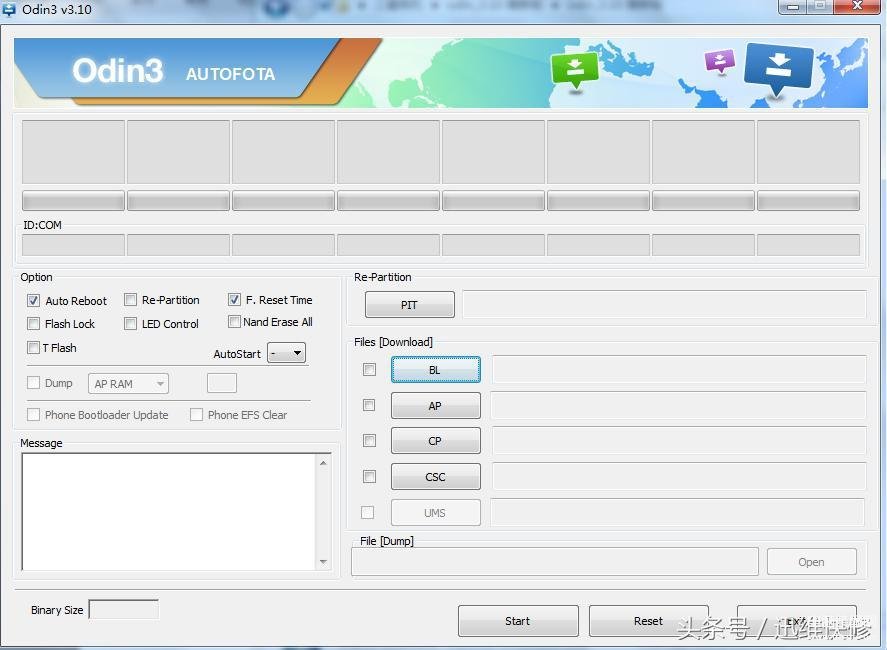Click the Reset button
Screen dimensions: 887x650
[649, 621]
